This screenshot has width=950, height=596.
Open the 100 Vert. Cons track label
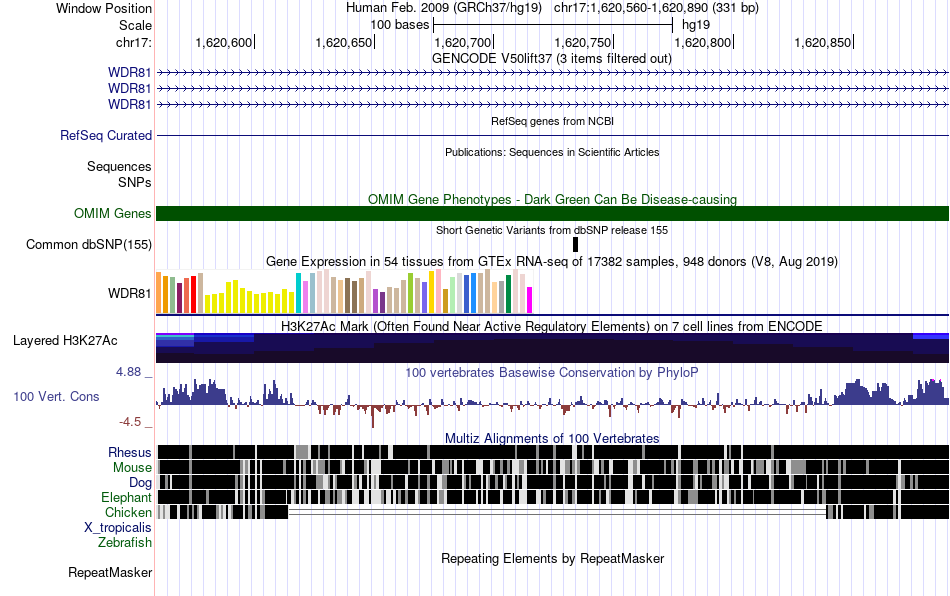pos(56,396)
